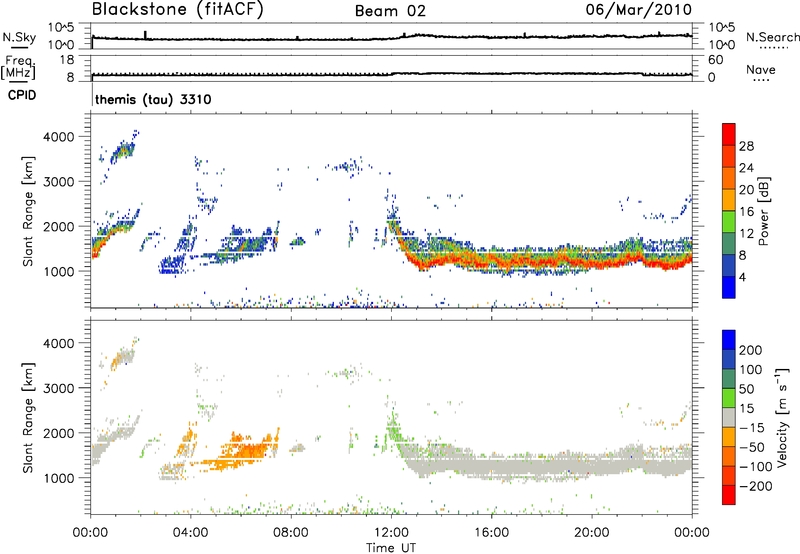Image resolution: width=800 pixels, height=554 pixels.
Task: Click the title 'Blackstone (fitACF)'
Action: 178,10
